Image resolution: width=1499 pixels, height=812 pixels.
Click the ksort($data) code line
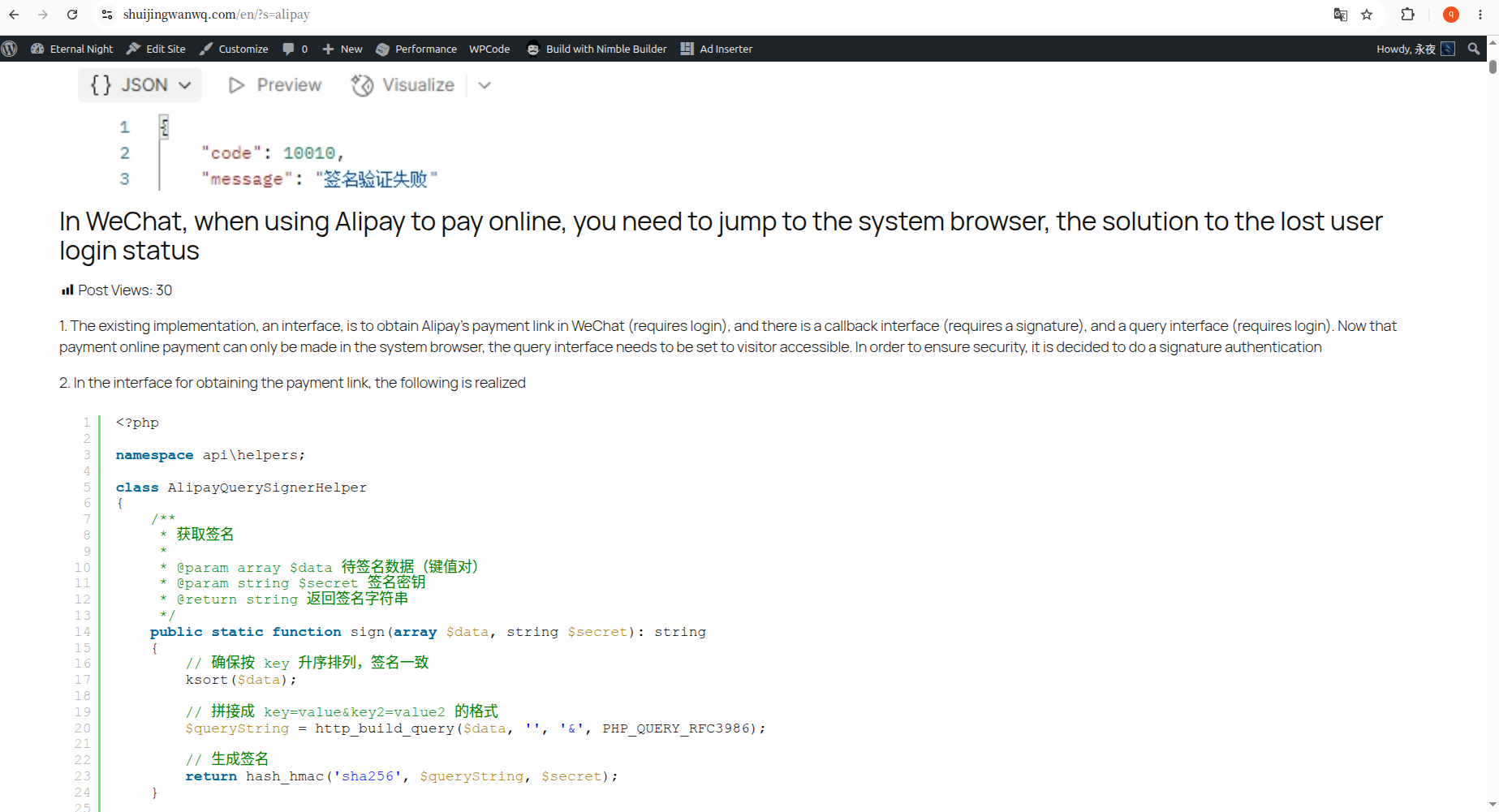[x=241, y=680]
